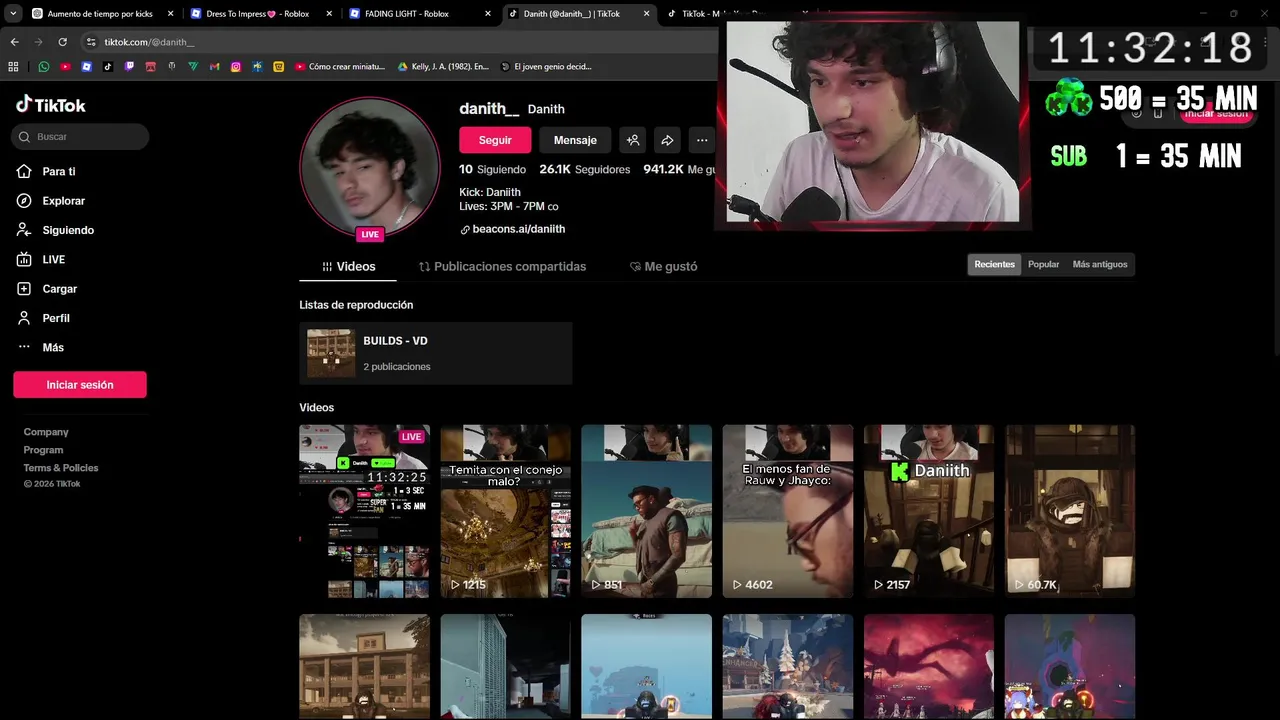Open the Instagram bookmark icon
The width and height of the screenshot is (1280, 720).
pos(236,67)
